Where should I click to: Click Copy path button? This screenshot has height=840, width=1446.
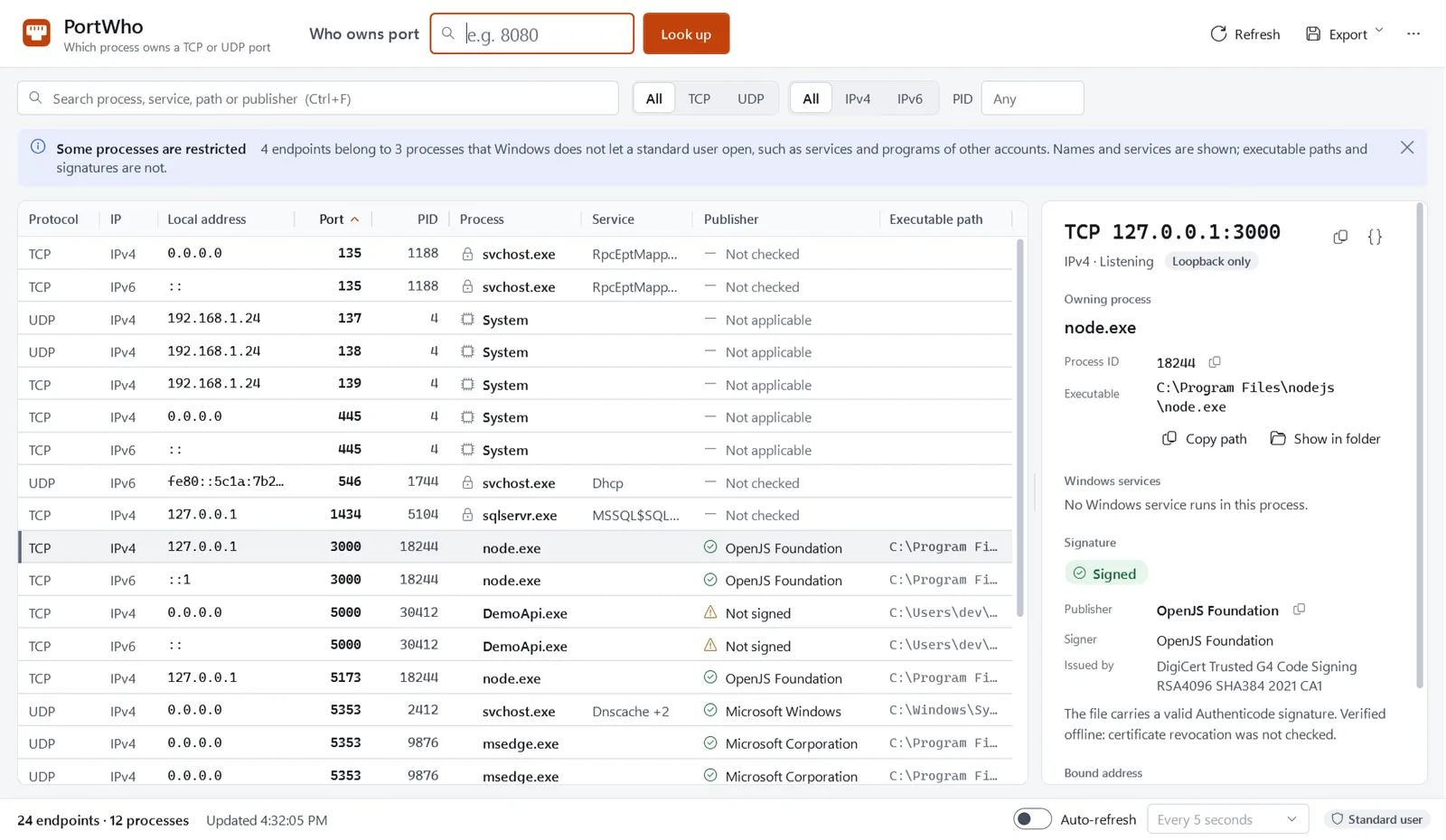pos(1205,439)
